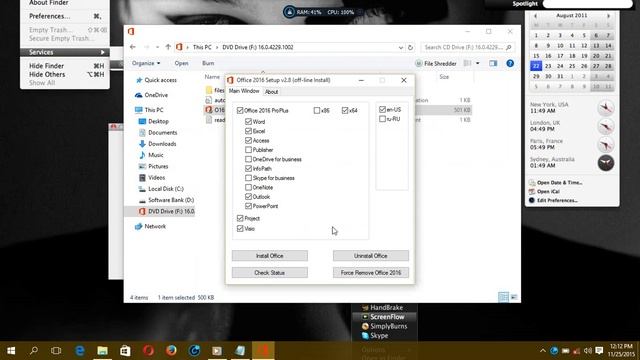Go up one folder level

168,47
